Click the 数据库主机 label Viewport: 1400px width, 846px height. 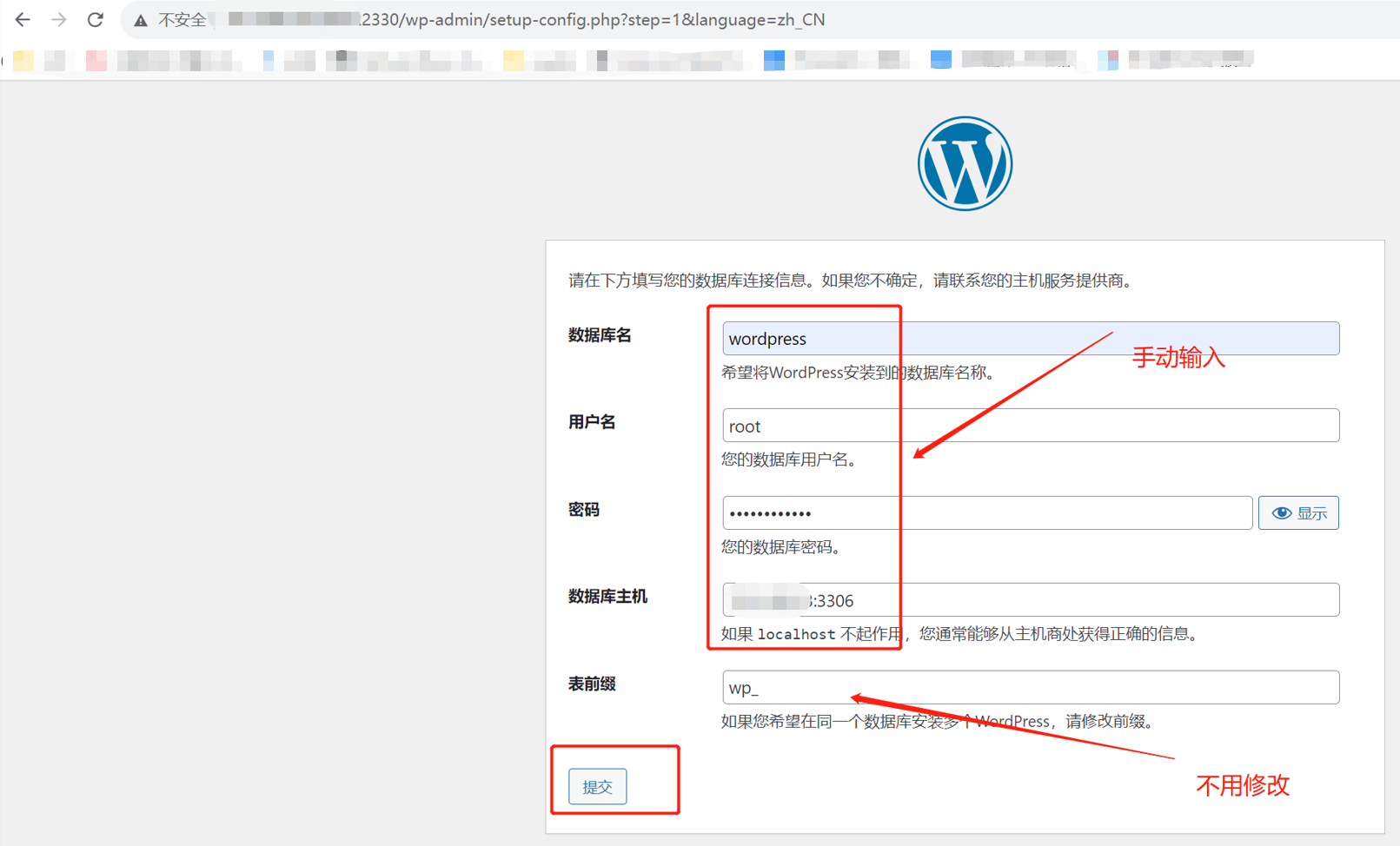[607, 597]
